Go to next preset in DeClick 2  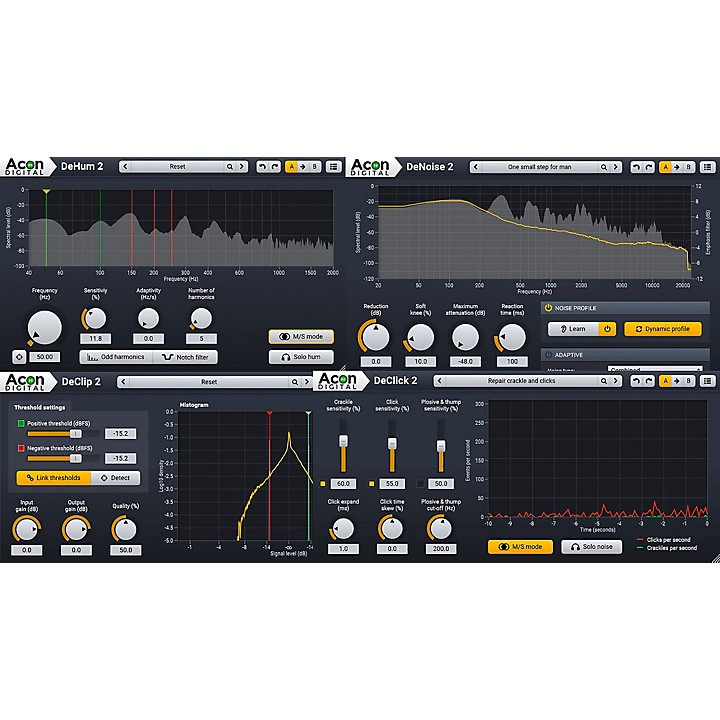point(616,381)
